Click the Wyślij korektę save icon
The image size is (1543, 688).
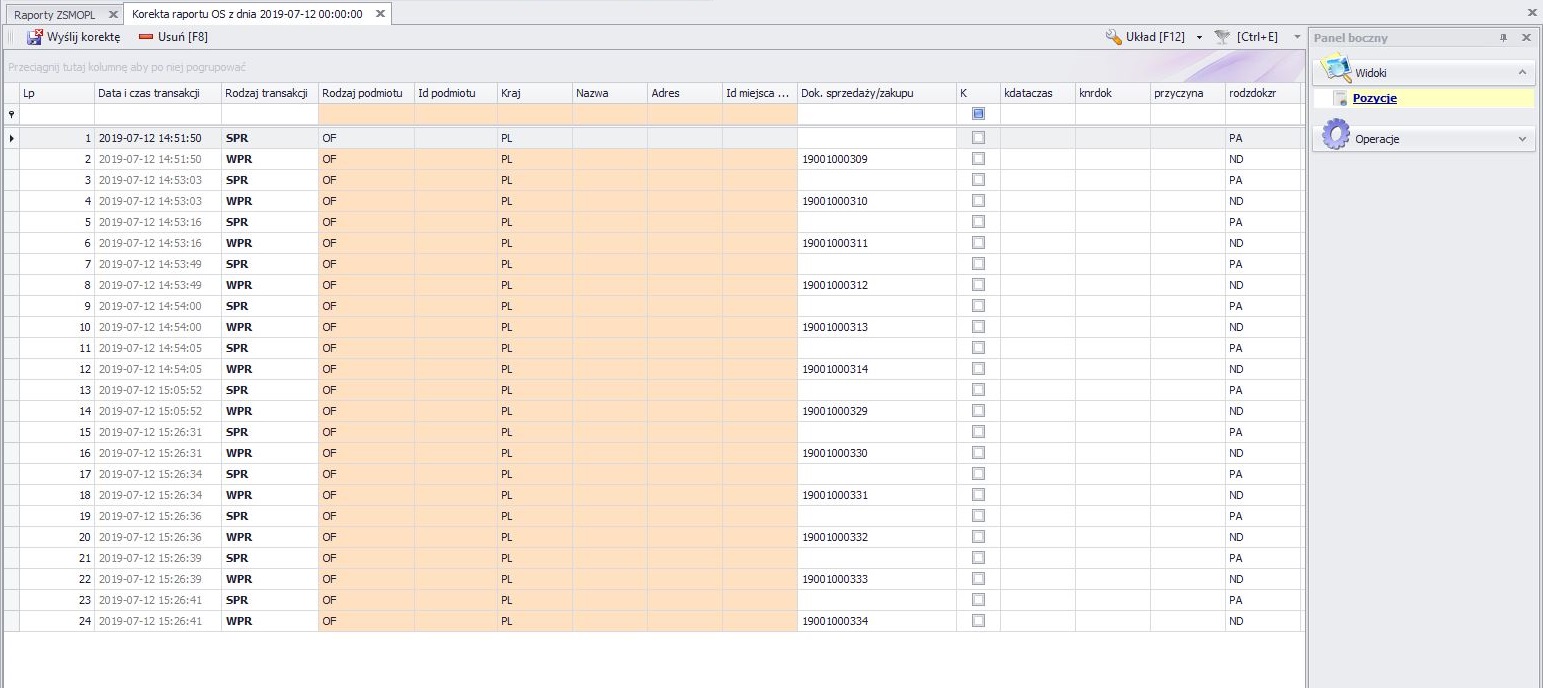coord(34,37)
